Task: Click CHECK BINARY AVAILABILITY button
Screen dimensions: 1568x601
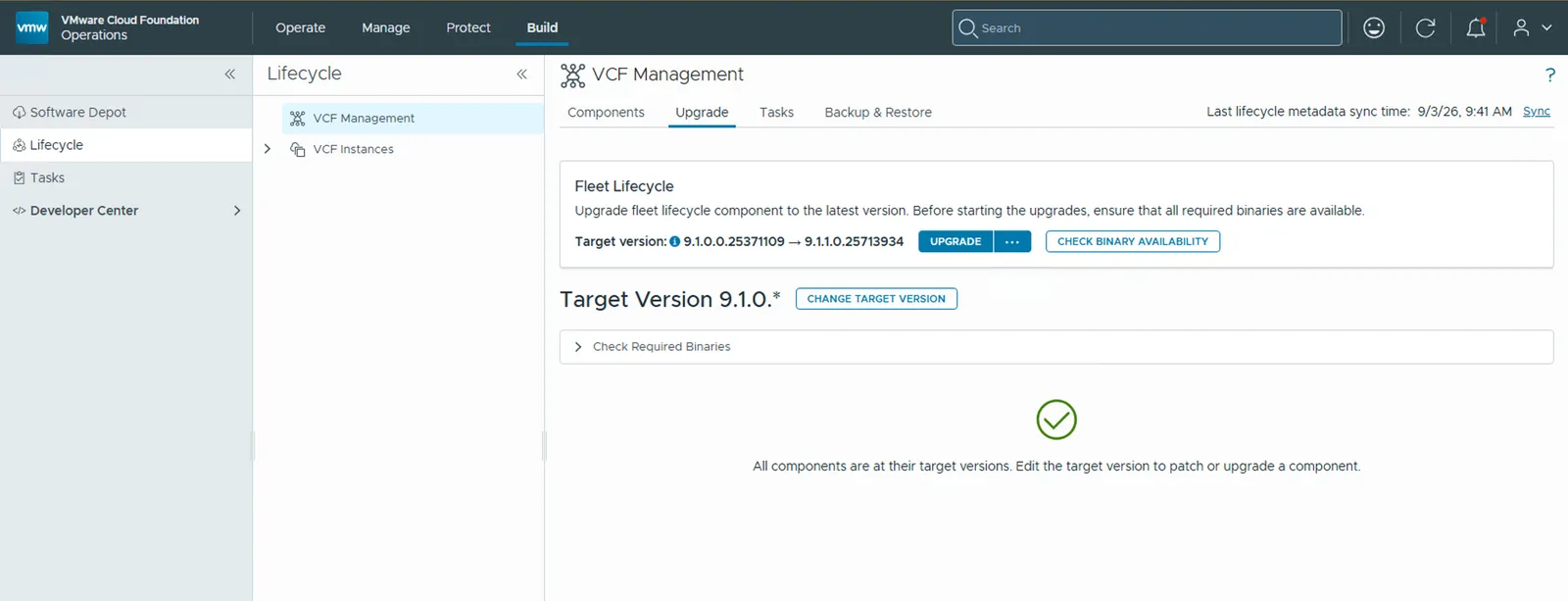Action: coord(1133,241)
